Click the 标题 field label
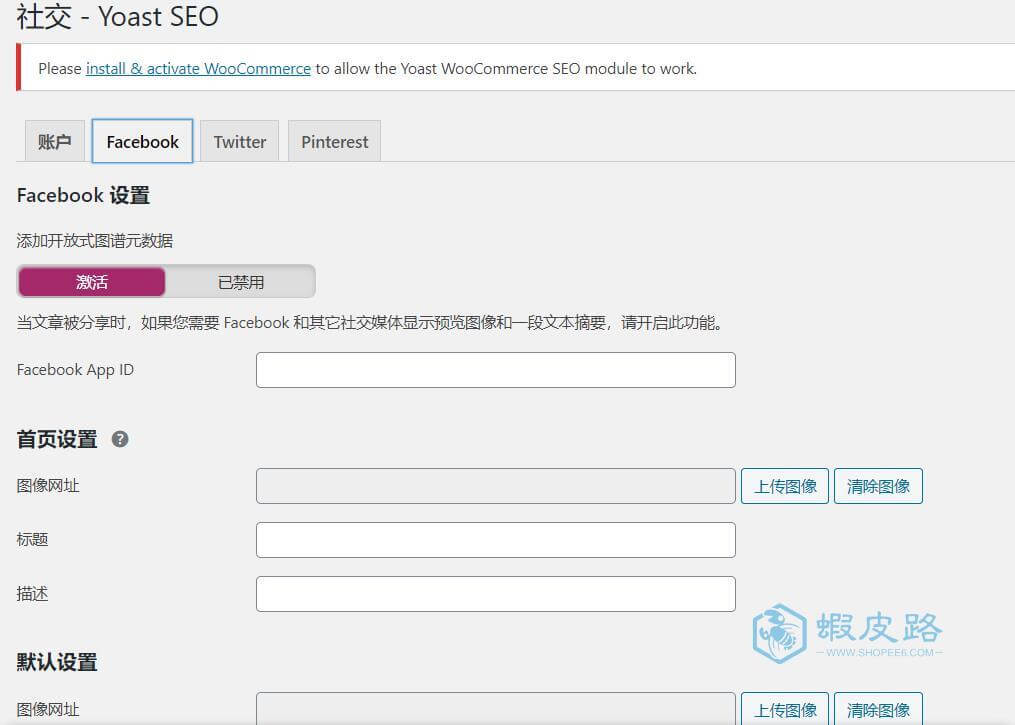 click(32, 540)
